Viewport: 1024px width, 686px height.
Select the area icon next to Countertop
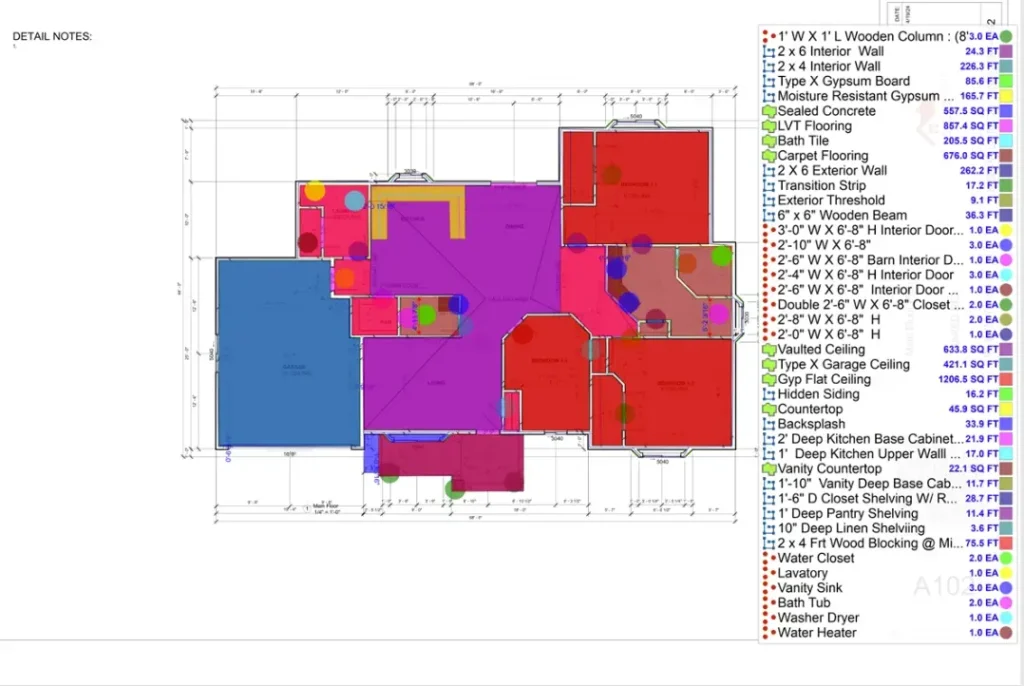click(769, 409)
